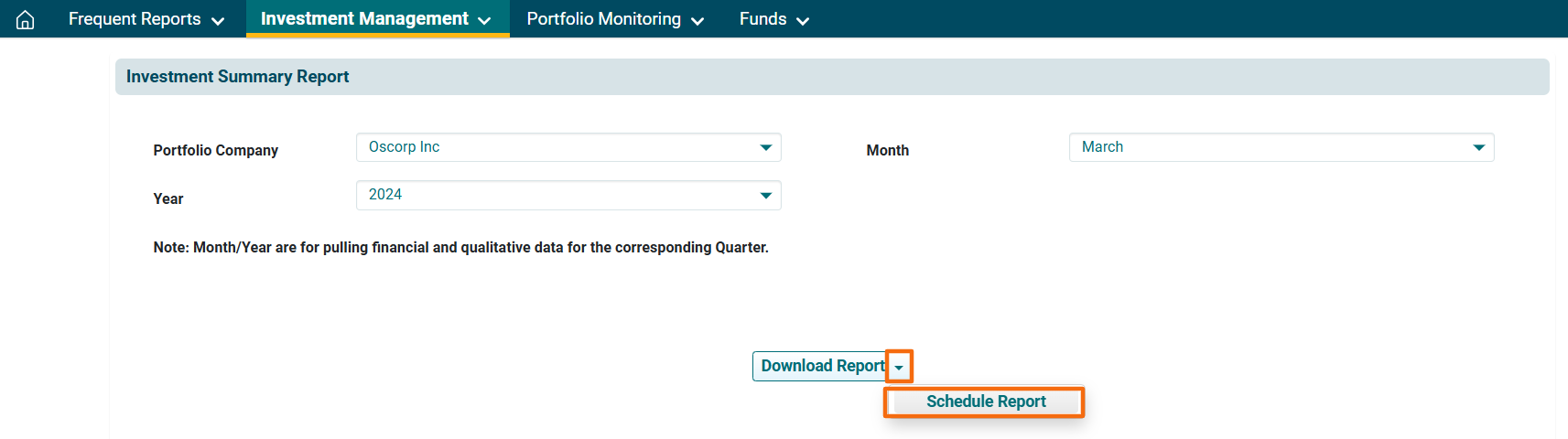Open the Frequent Reports menu
The image size is (1568, 439).
[135, 19]
